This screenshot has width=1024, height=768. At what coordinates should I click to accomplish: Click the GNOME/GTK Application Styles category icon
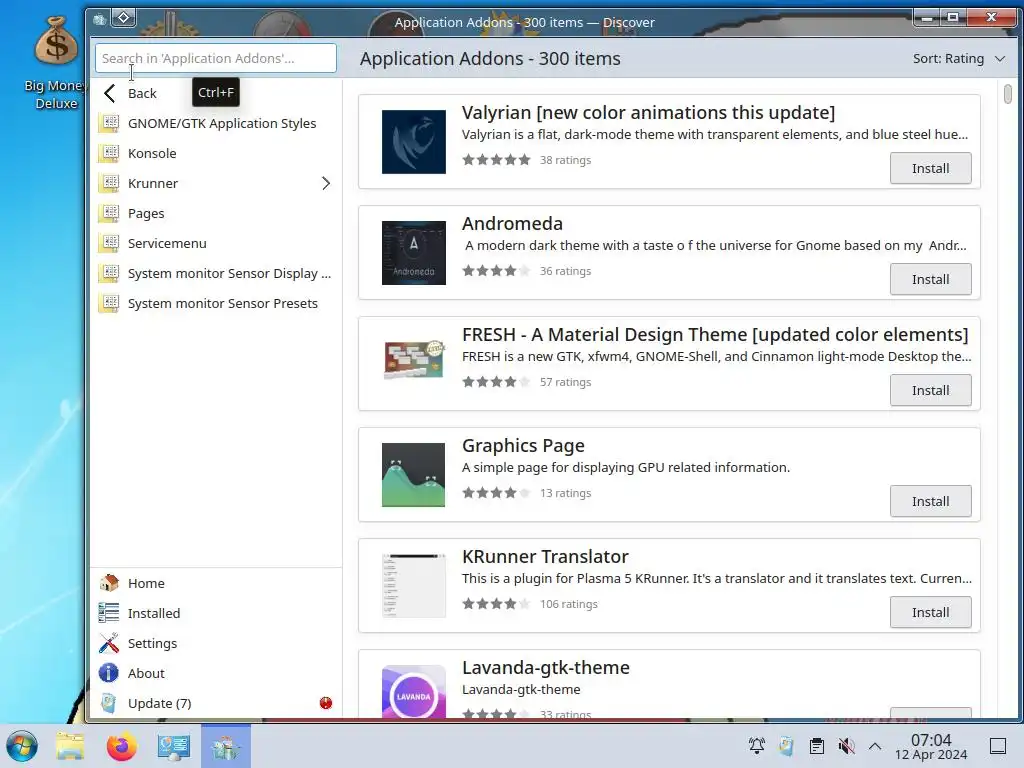pos(109,123)
